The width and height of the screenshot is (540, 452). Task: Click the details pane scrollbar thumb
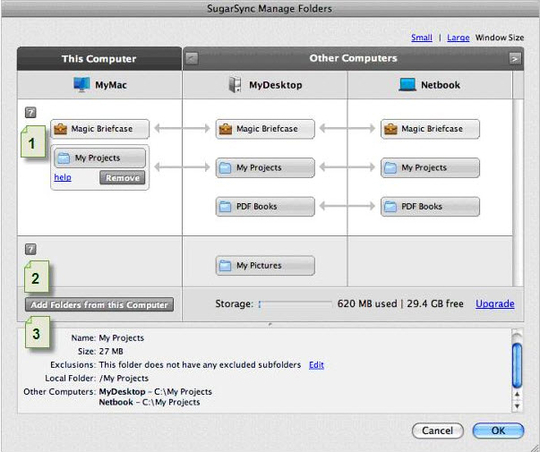[517, 366]
